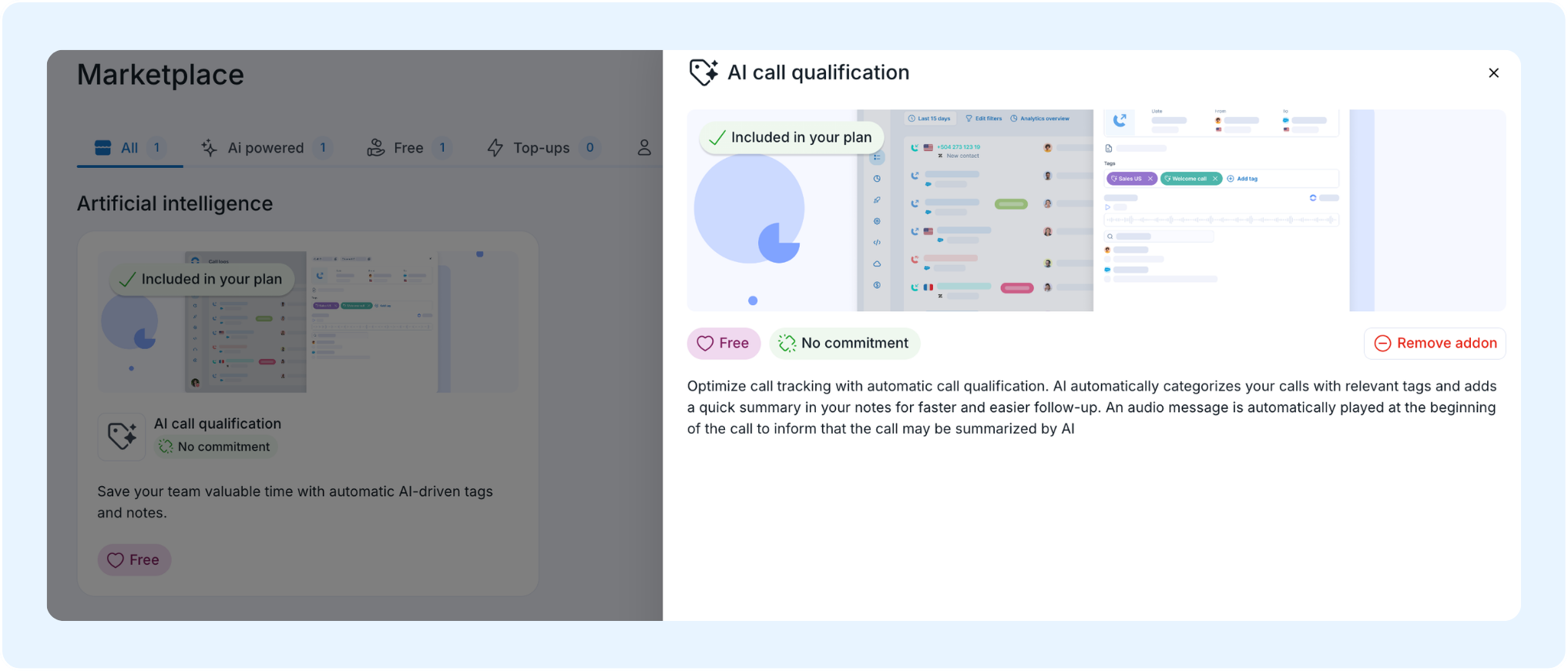Select the All tab
Screen dimensions: 1568x671
tap(129, 148)
